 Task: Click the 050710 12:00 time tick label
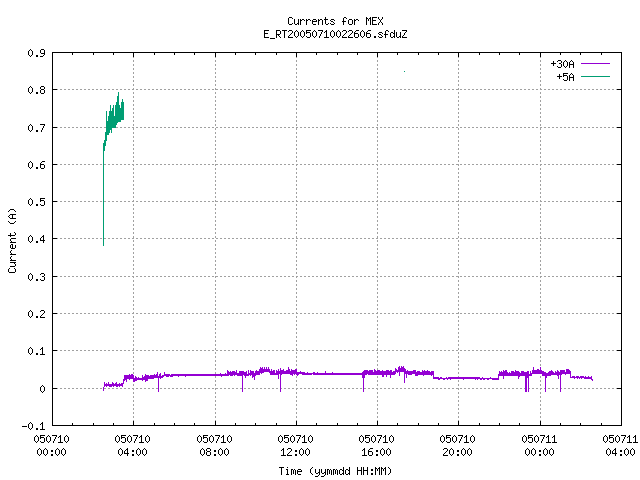point(296,446)
